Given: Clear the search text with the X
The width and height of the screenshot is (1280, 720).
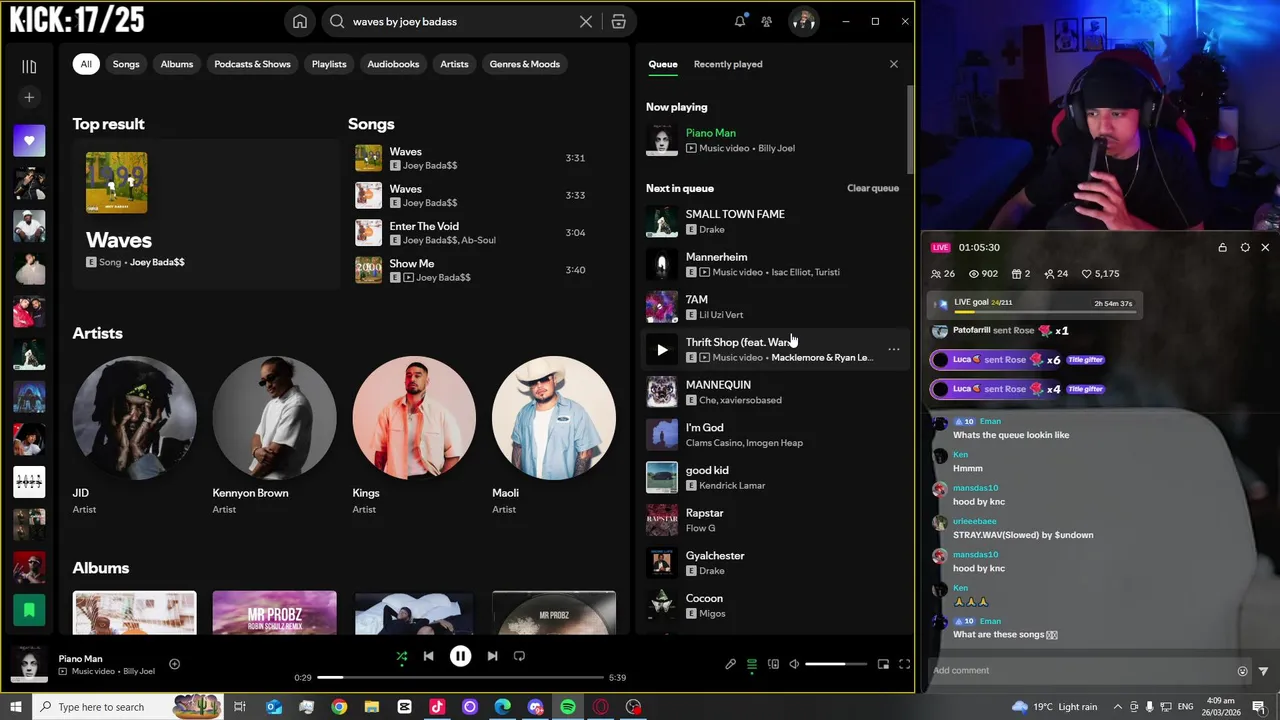Looking at the screenshot, I should coord(586,22).
